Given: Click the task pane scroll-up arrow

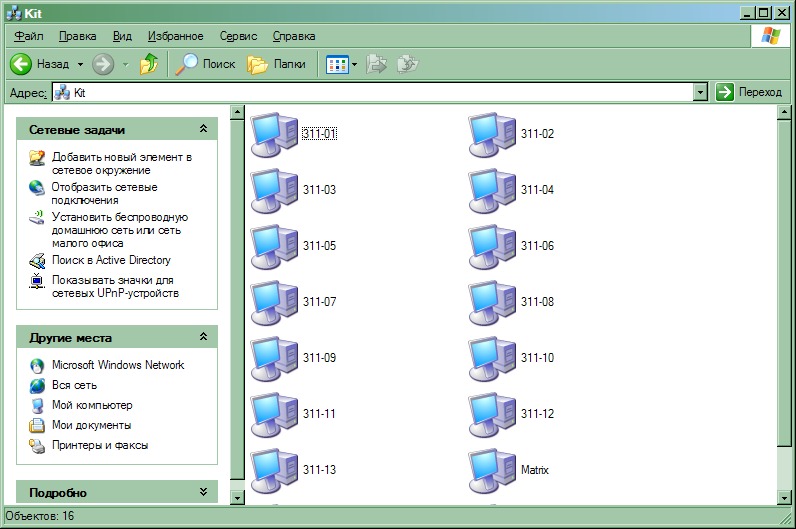Looking at the screenshot, I should [x=237, y=112].
